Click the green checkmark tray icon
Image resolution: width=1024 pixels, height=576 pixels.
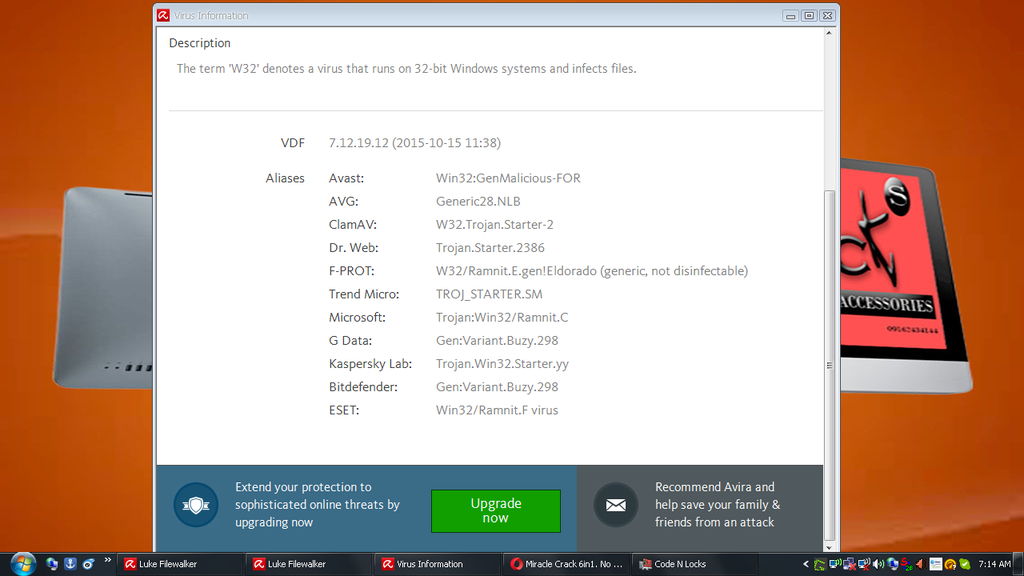tap(964, 564)
